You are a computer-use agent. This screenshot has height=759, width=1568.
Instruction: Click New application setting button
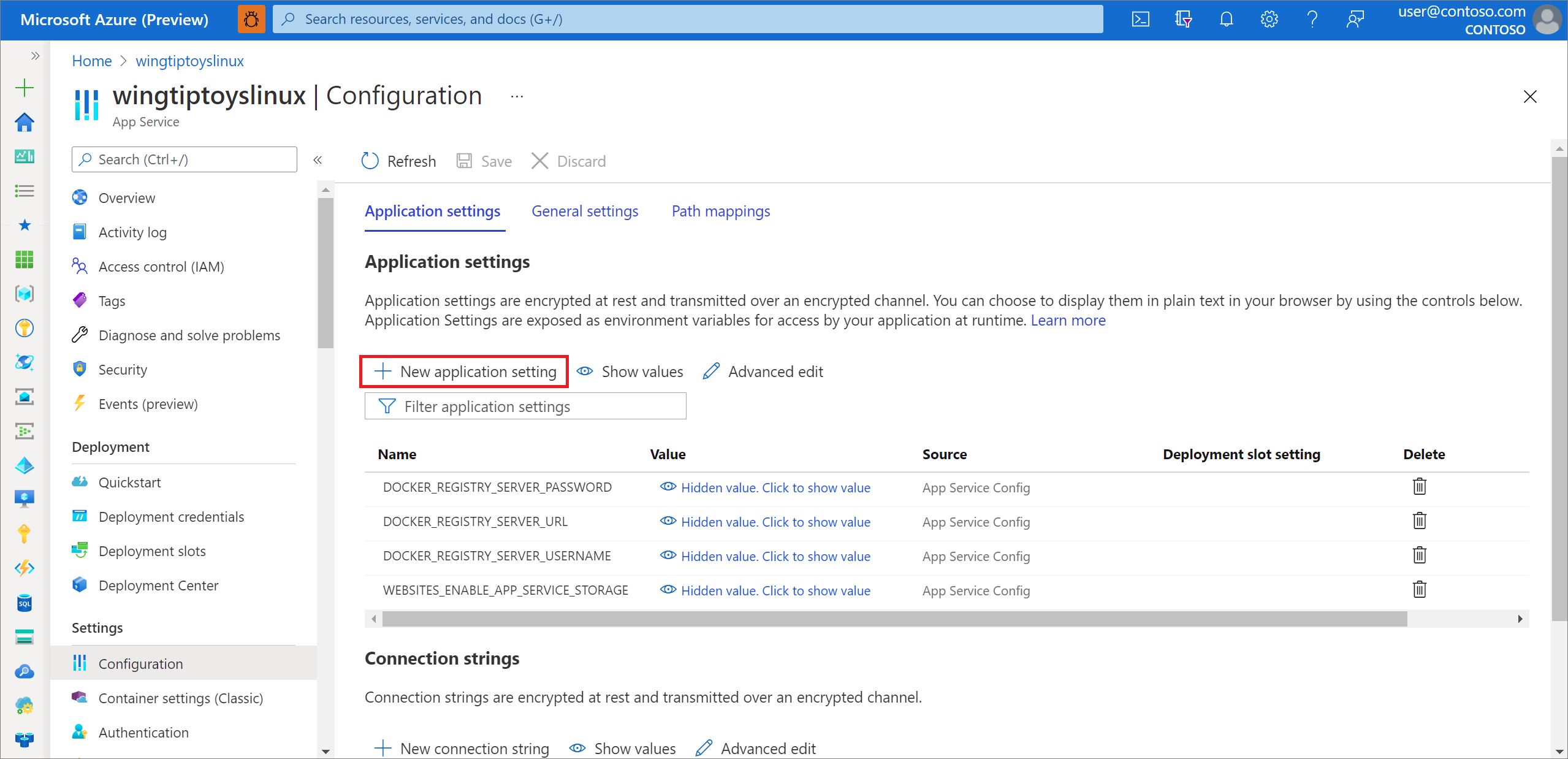coord(465,372)
